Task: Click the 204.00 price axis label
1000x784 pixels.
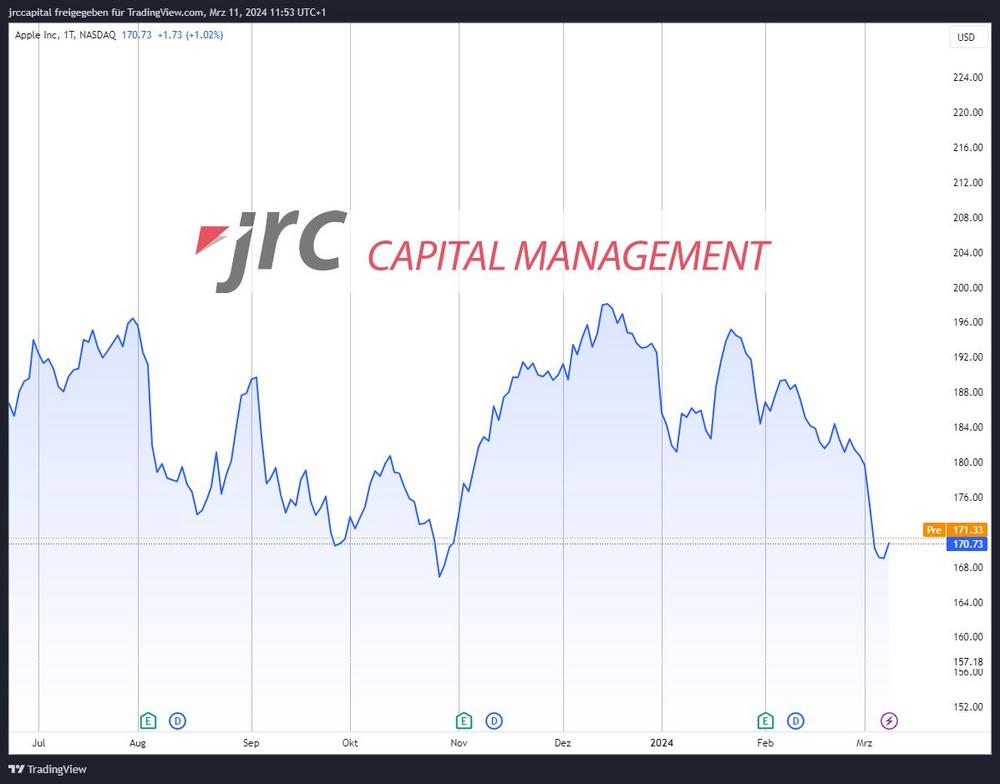Action: click(x=967, y=253)
